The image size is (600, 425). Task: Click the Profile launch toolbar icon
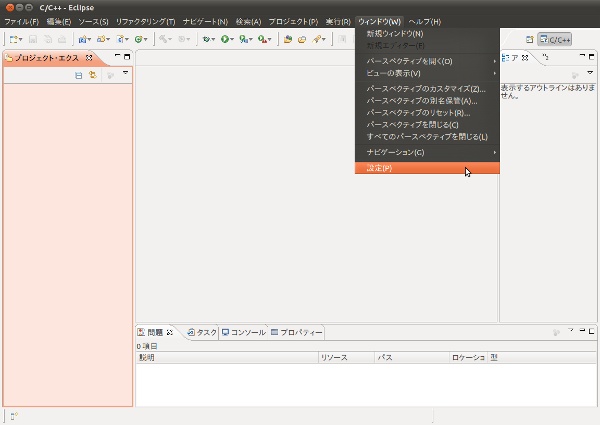(x=243, y=39)
